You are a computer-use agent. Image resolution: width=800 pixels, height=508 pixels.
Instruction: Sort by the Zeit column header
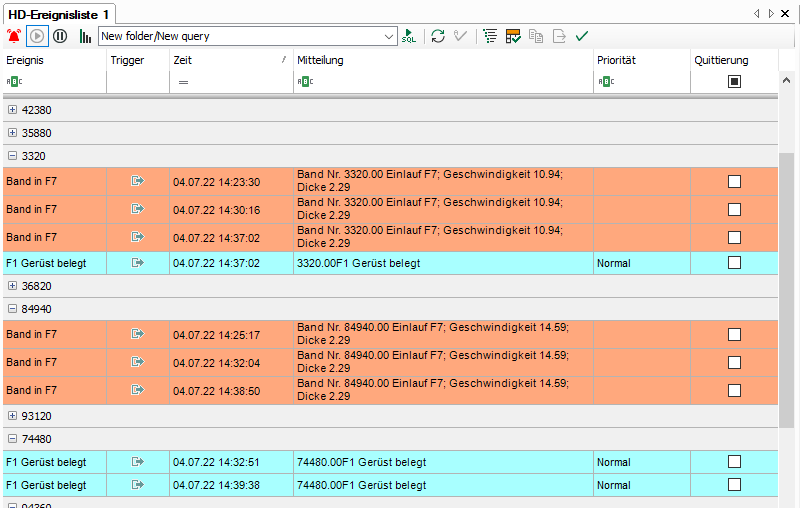(x=230, y=60)
